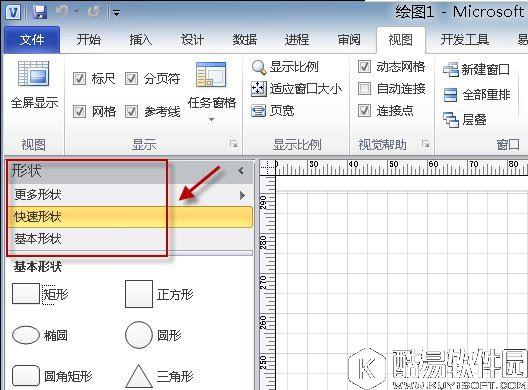528x390 pixels.
Task: Toggle the 分页符 checkbox
Action: point(131,79)
